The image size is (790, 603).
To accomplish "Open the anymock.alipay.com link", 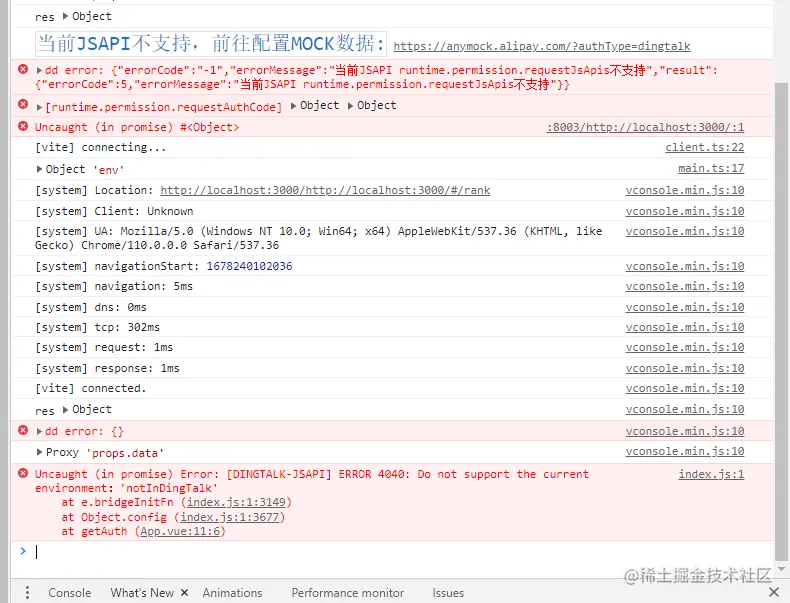I will coord(542,46).
